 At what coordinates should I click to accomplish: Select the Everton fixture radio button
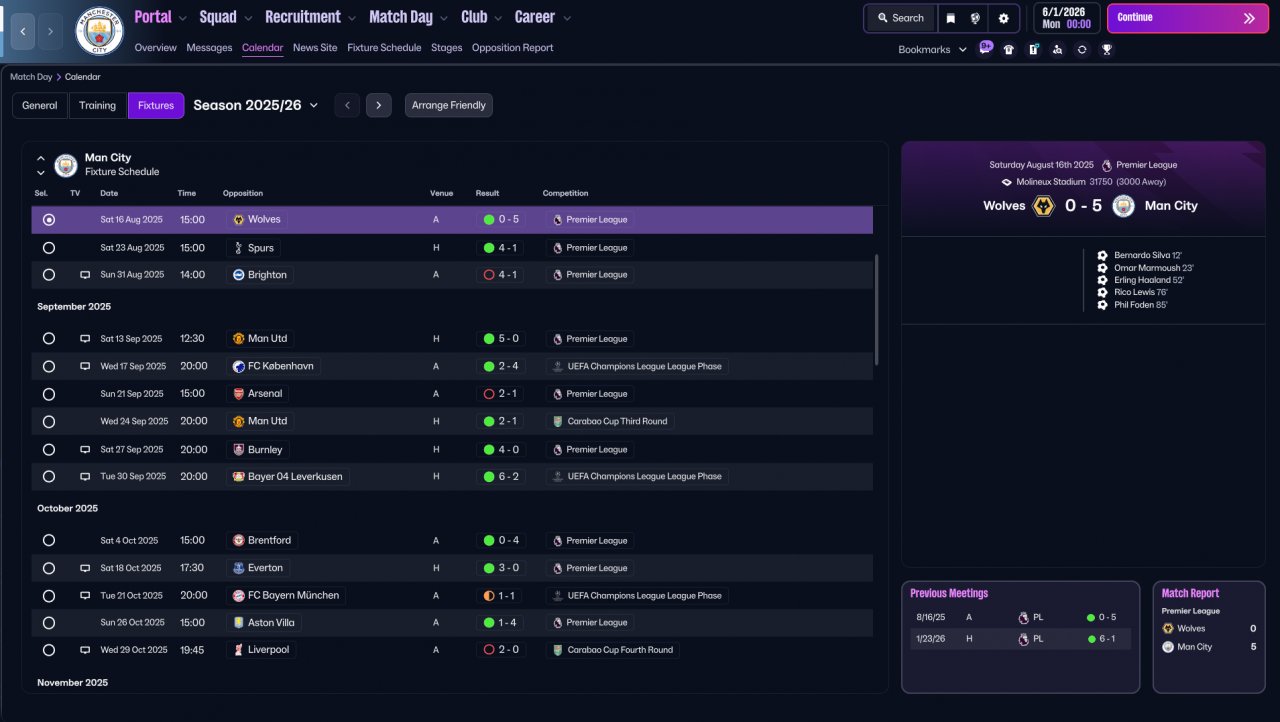coord(49,568)
